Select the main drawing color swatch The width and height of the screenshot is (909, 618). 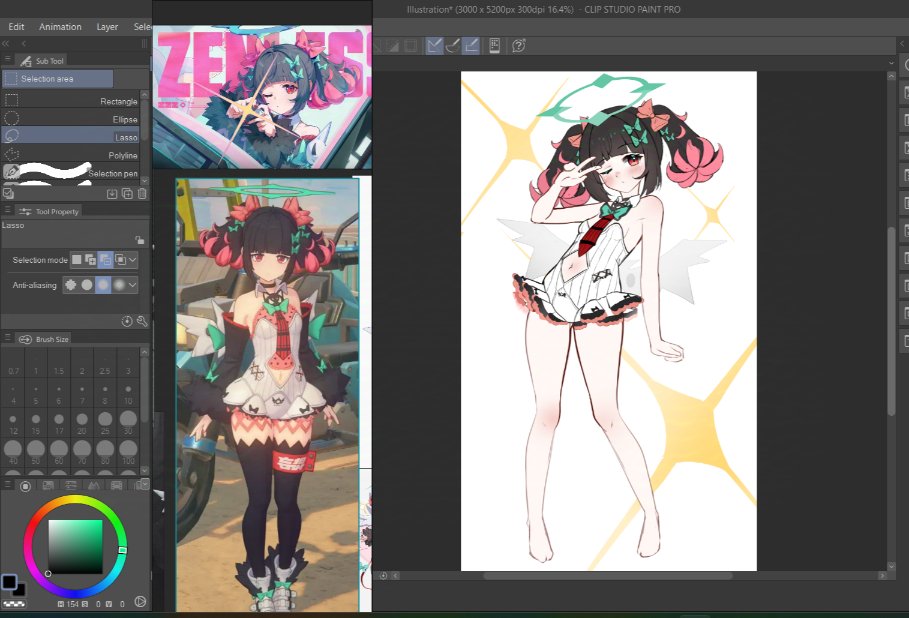click(x=9, y=581)
